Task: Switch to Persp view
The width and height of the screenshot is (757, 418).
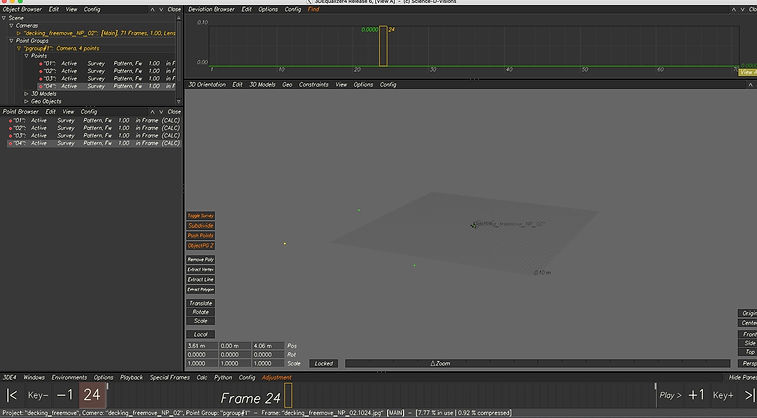Action: point(748,363)
